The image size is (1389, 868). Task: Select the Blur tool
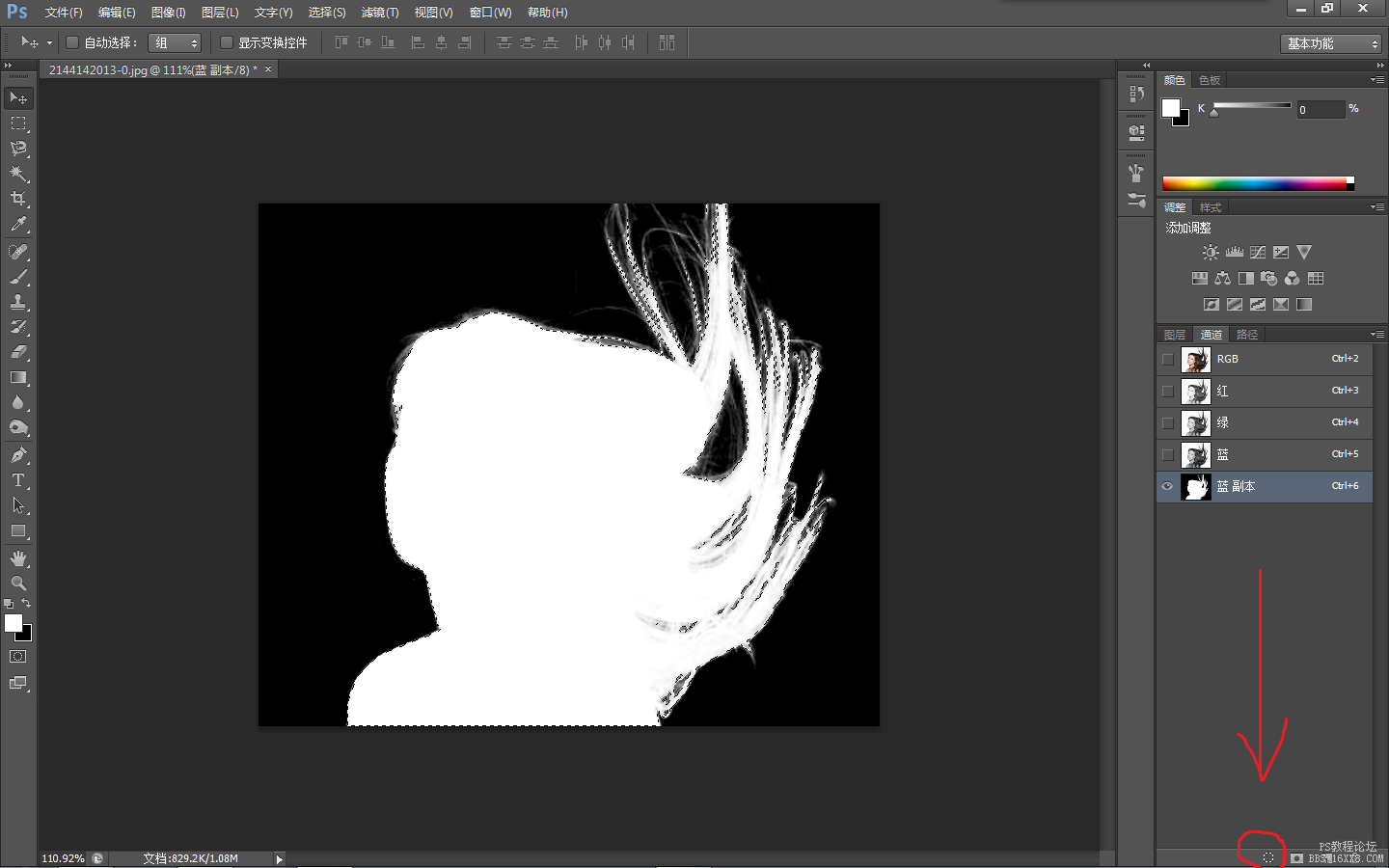18,402
